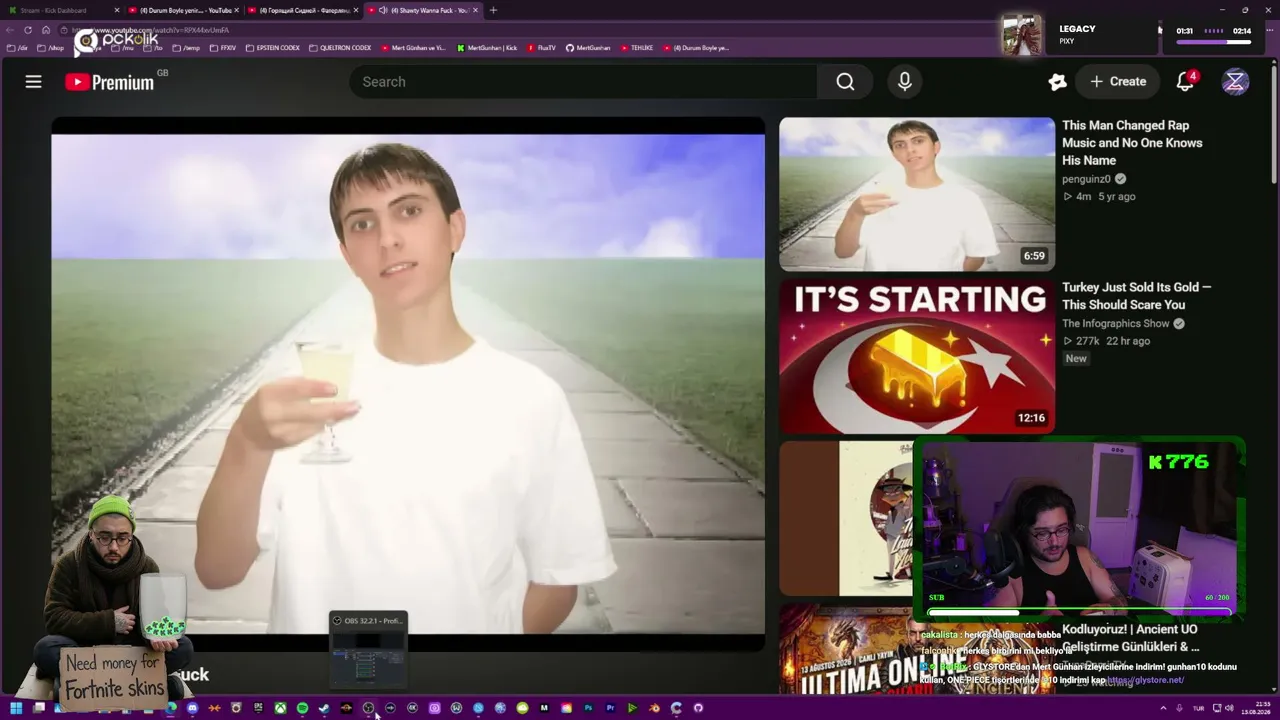Go back with the browser arrow

coord(12,30)
